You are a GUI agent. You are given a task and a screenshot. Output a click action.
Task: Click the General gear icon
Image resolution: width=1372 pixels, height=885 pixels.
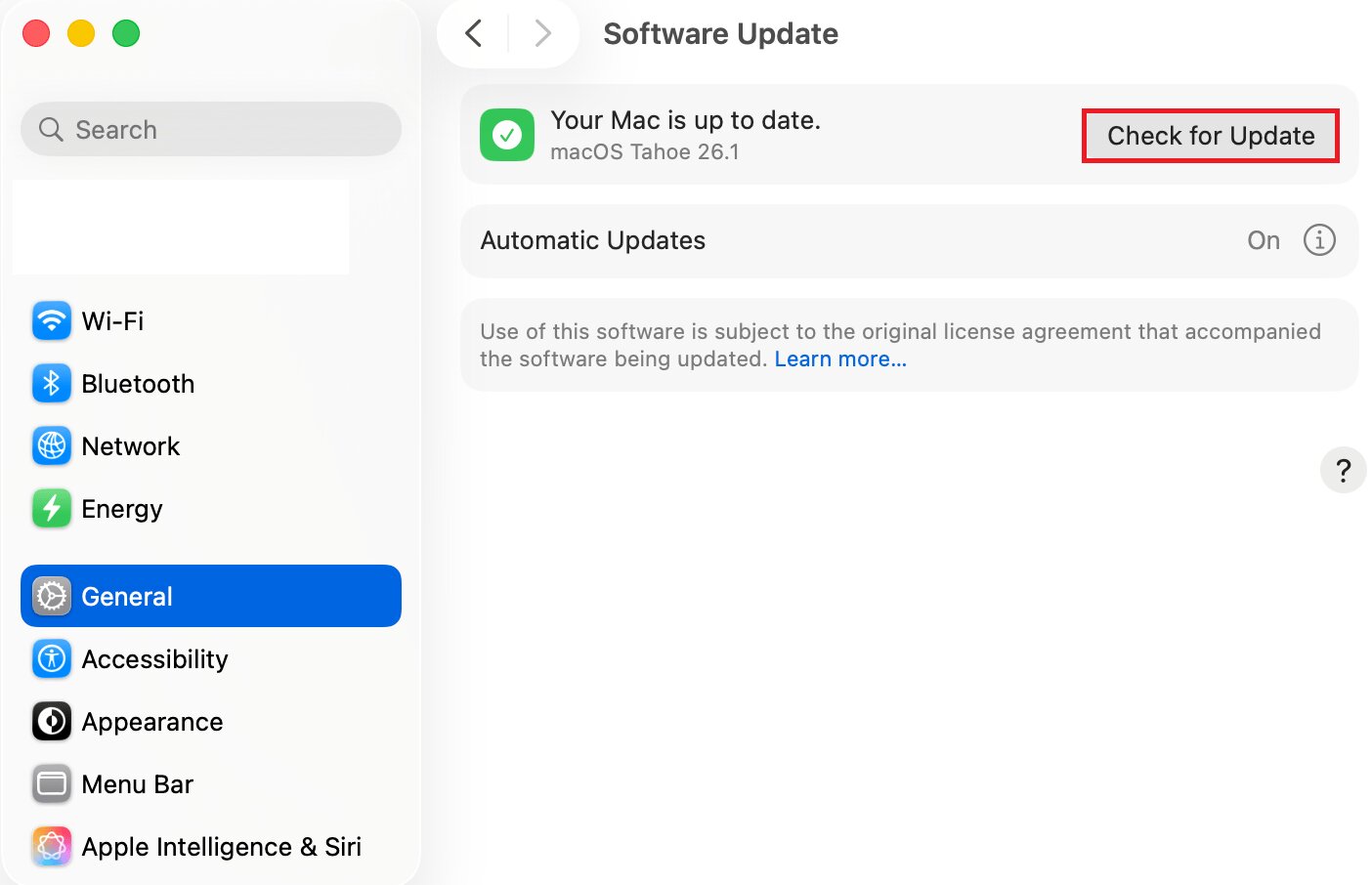(x=51, y=596)
